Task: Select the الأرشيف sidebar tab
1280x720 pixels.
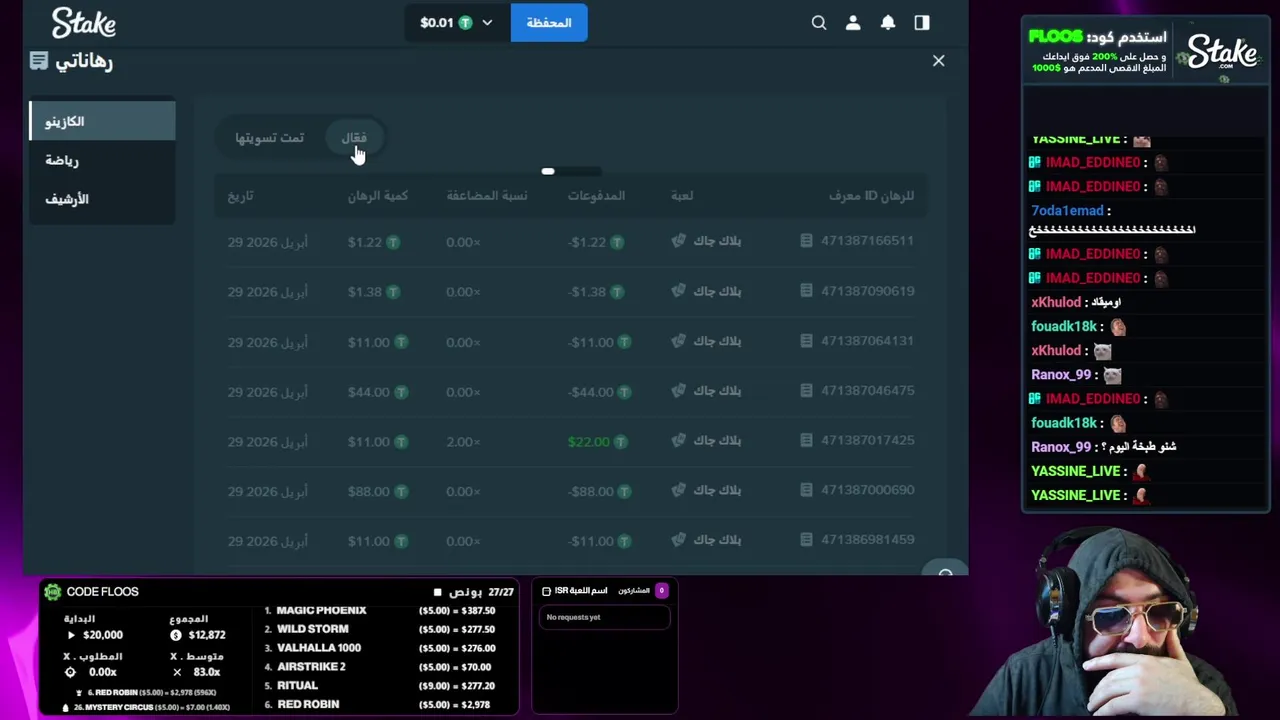Action: 103,199
